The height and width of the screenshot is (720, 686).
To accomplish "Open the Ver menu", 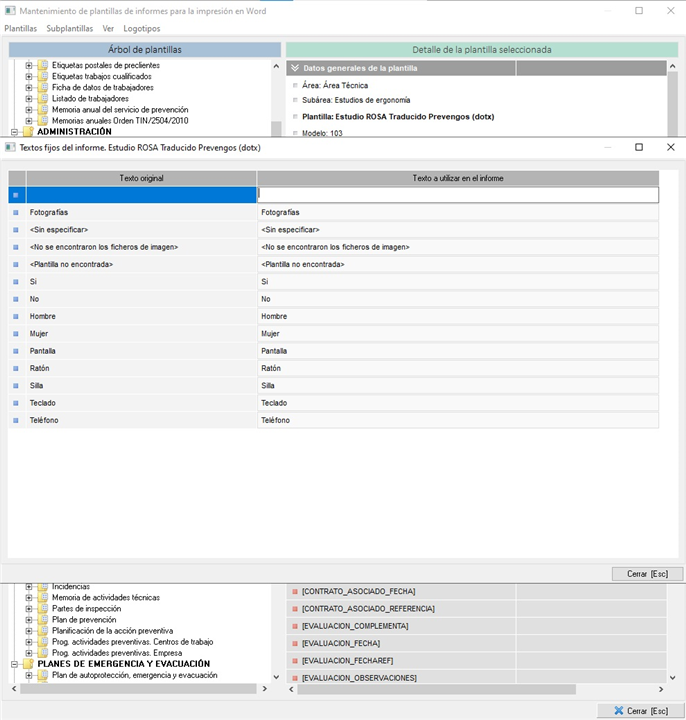I will click(x=108, y=28).
